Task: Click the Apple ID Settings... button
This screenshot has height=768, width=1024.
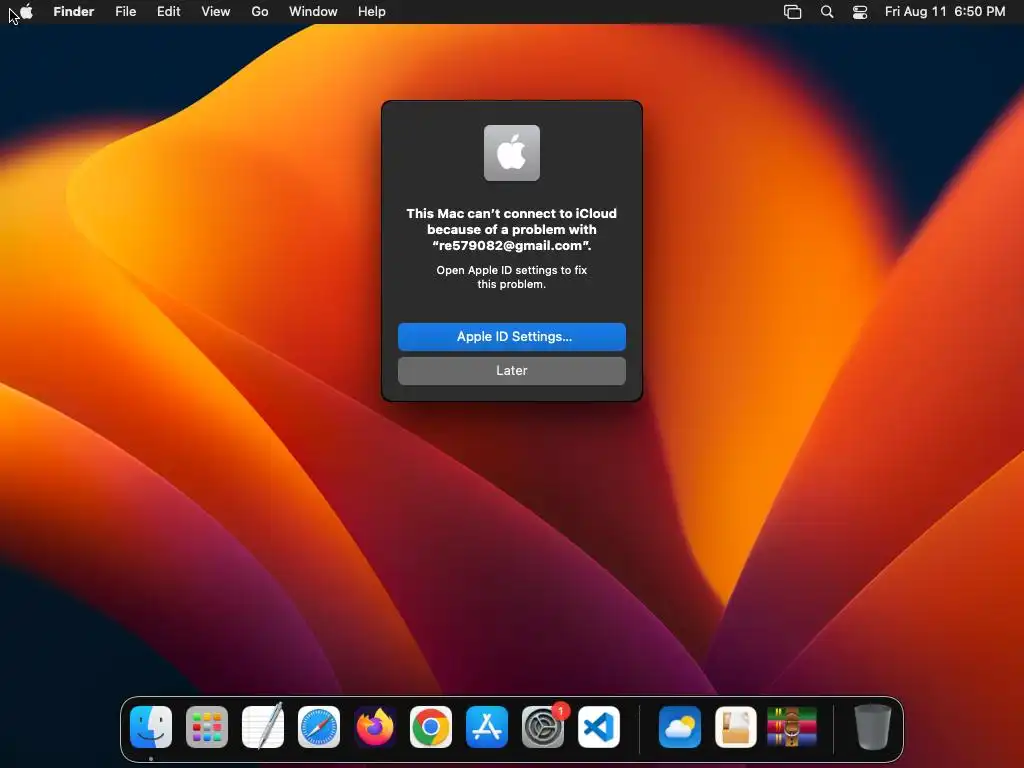Action: [512, 337]
